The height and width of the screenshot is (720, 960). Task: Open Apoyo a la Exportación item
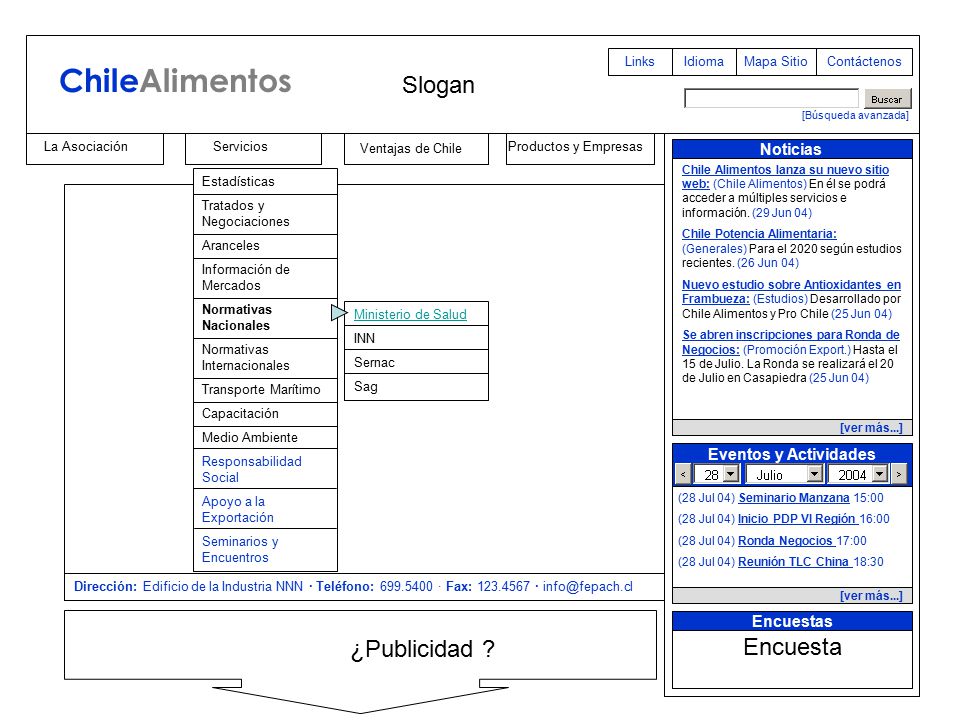point(265,509)
